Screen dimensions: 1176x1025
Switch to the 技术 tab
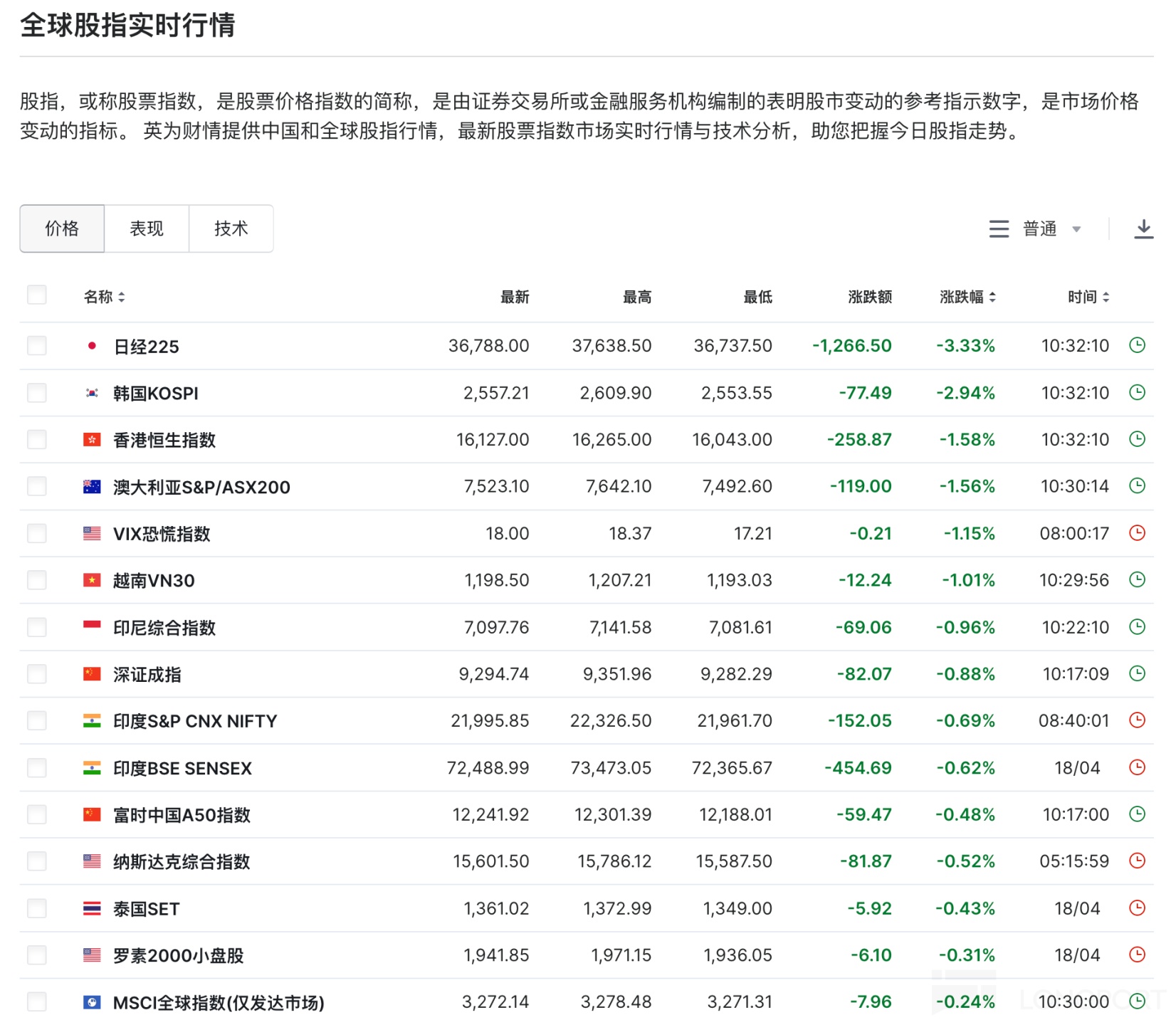pos(231,228)
